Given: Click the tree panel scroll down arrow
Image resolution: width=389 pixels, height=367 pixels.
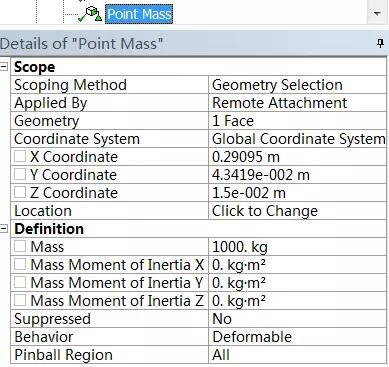Looking at the screenshot, I should coord(377,13).
